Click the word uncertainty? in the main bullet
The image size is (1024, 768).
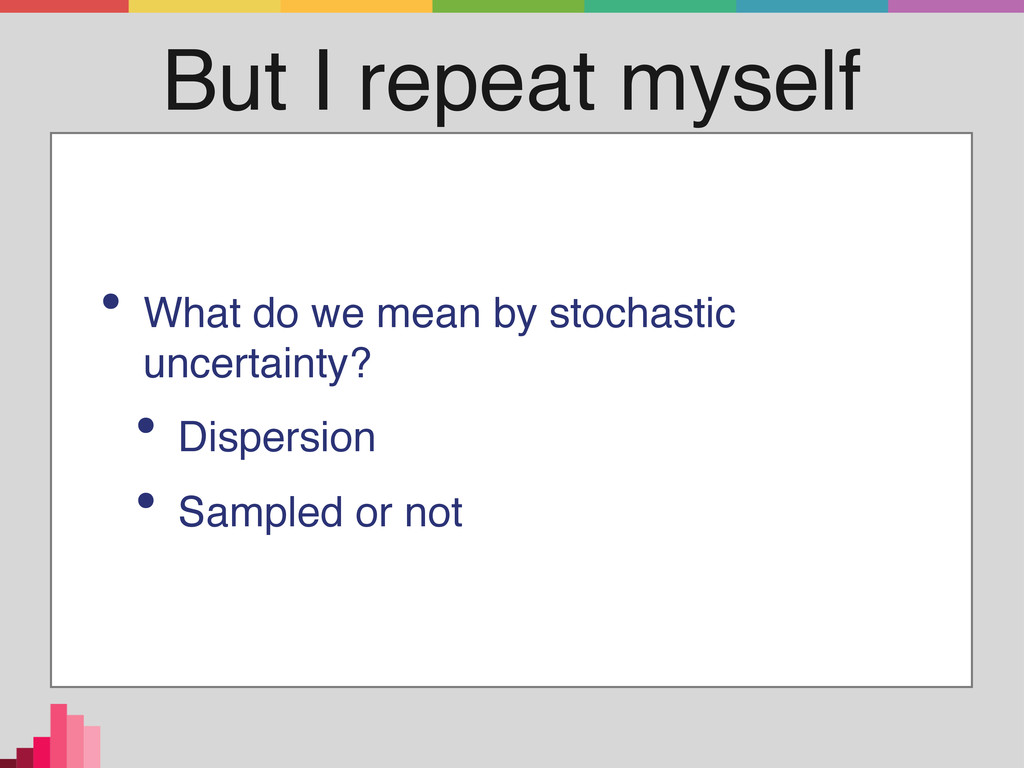click(x=257, y=364)
